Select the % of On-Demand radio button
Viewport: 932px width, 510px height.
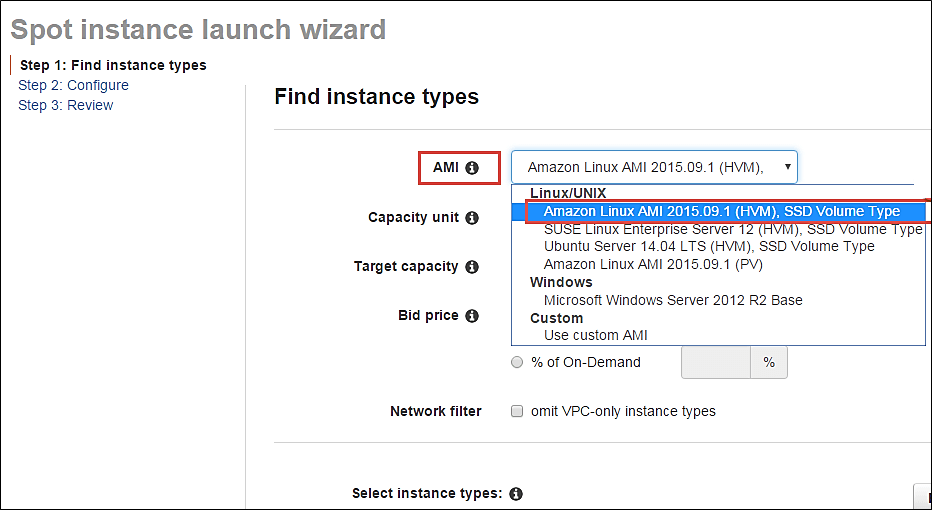(x=517, y=362)
